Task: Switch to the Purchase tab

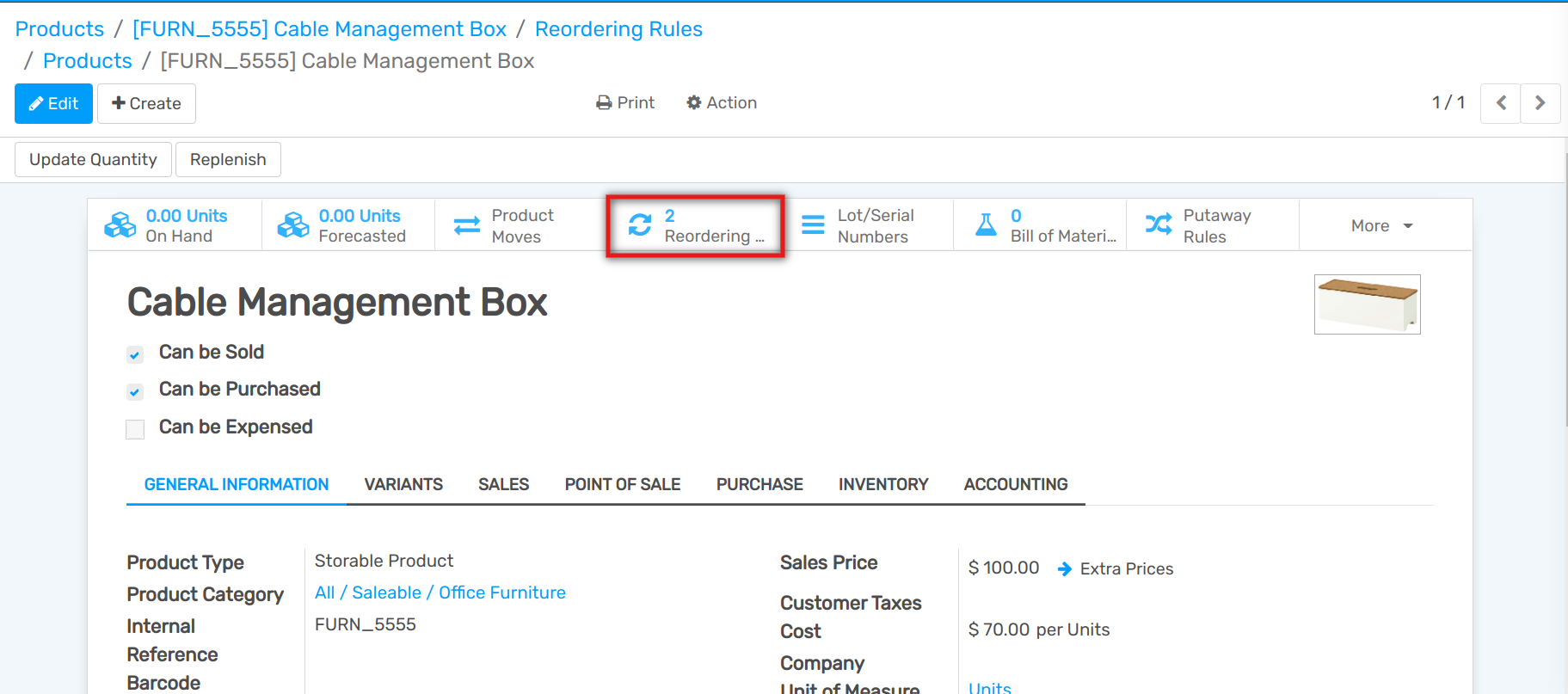Action: tap(759, 484)
